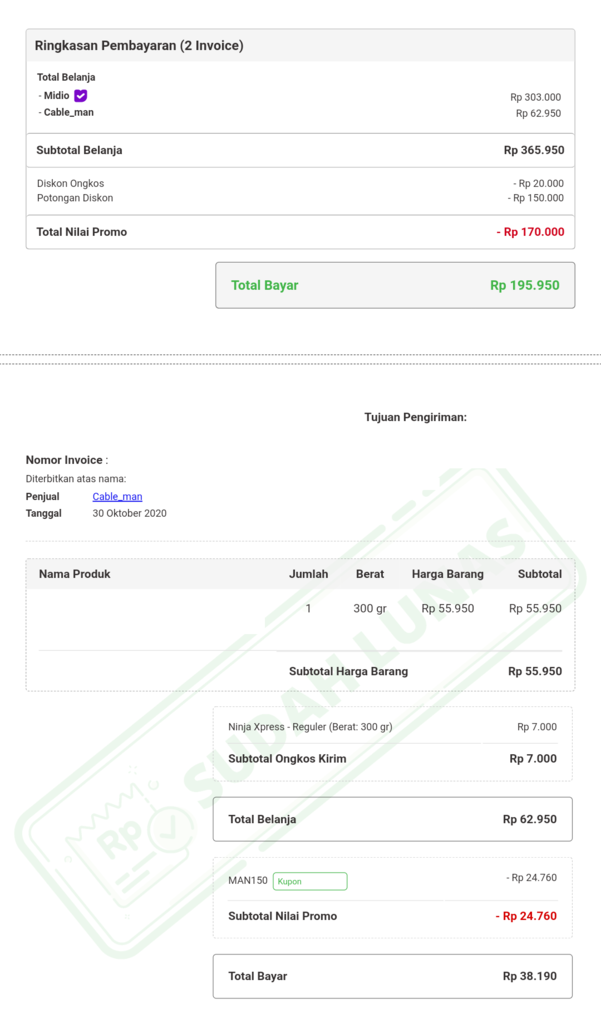Click the Nomor Invoice label
The image size is (601, 1024).
point(65,460)
